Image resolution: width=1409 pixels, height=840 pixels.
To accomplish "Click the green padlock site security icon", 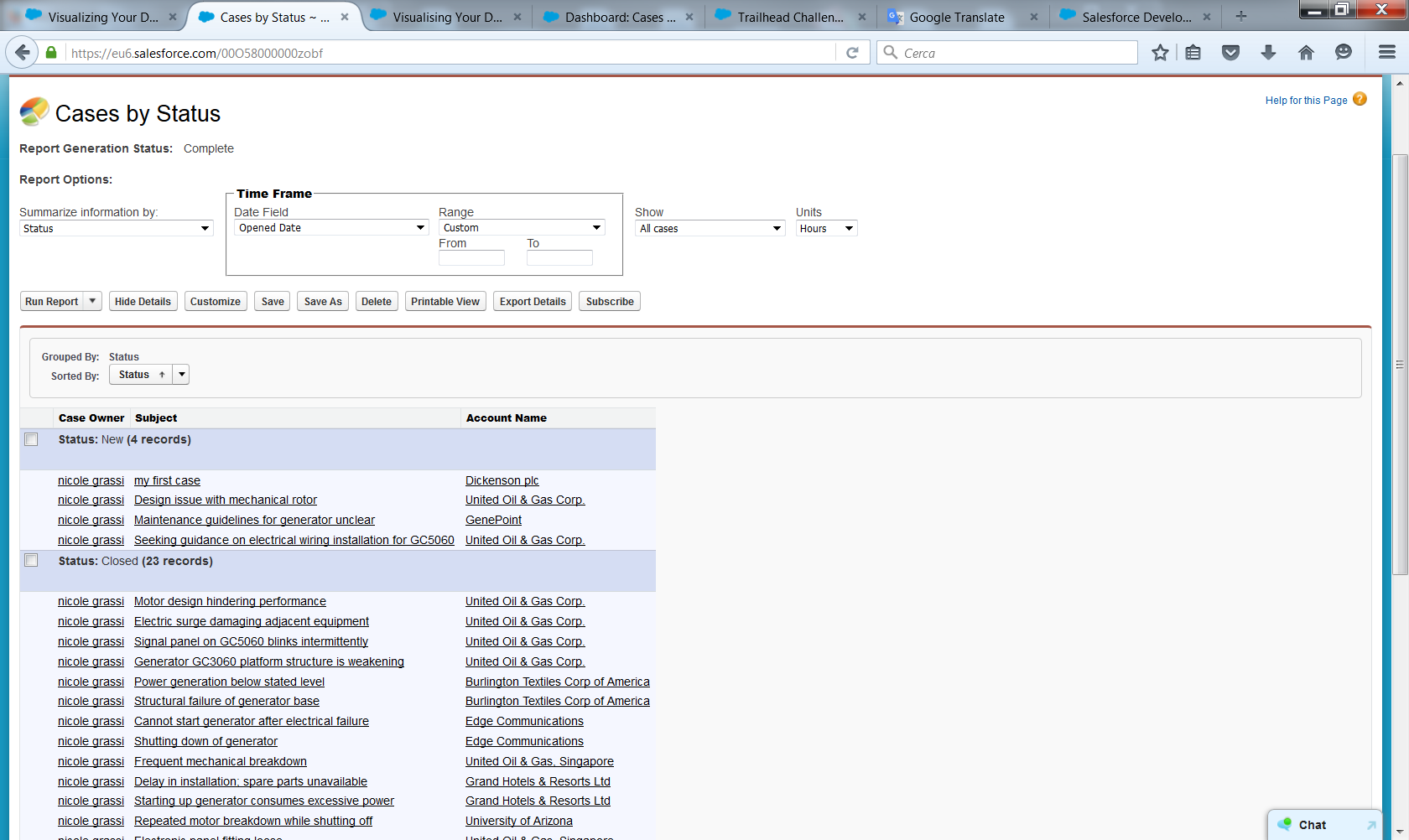I will (x=51, y=53).
